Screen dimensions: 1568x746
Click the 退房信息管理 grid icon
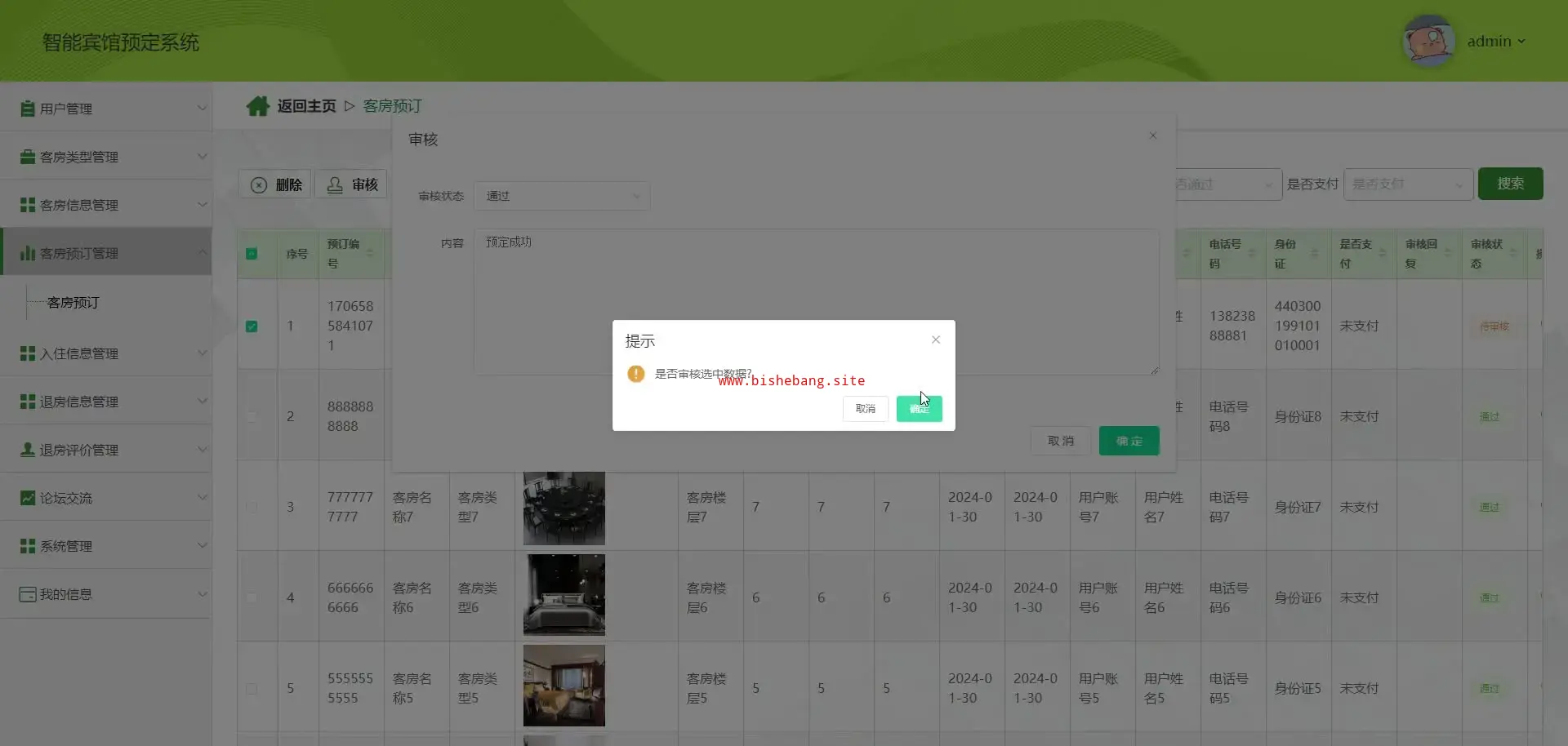tap(28, 402)
